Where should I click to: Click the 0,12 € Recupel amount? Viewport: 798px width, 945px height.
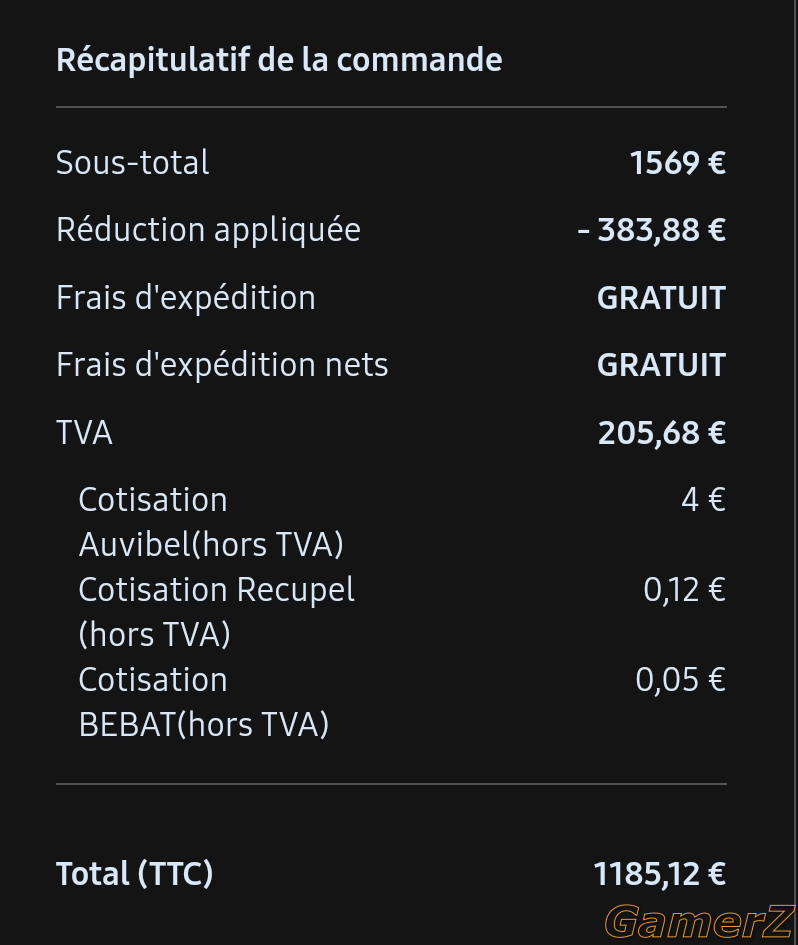pyautogui.click(x=684, y=589)
